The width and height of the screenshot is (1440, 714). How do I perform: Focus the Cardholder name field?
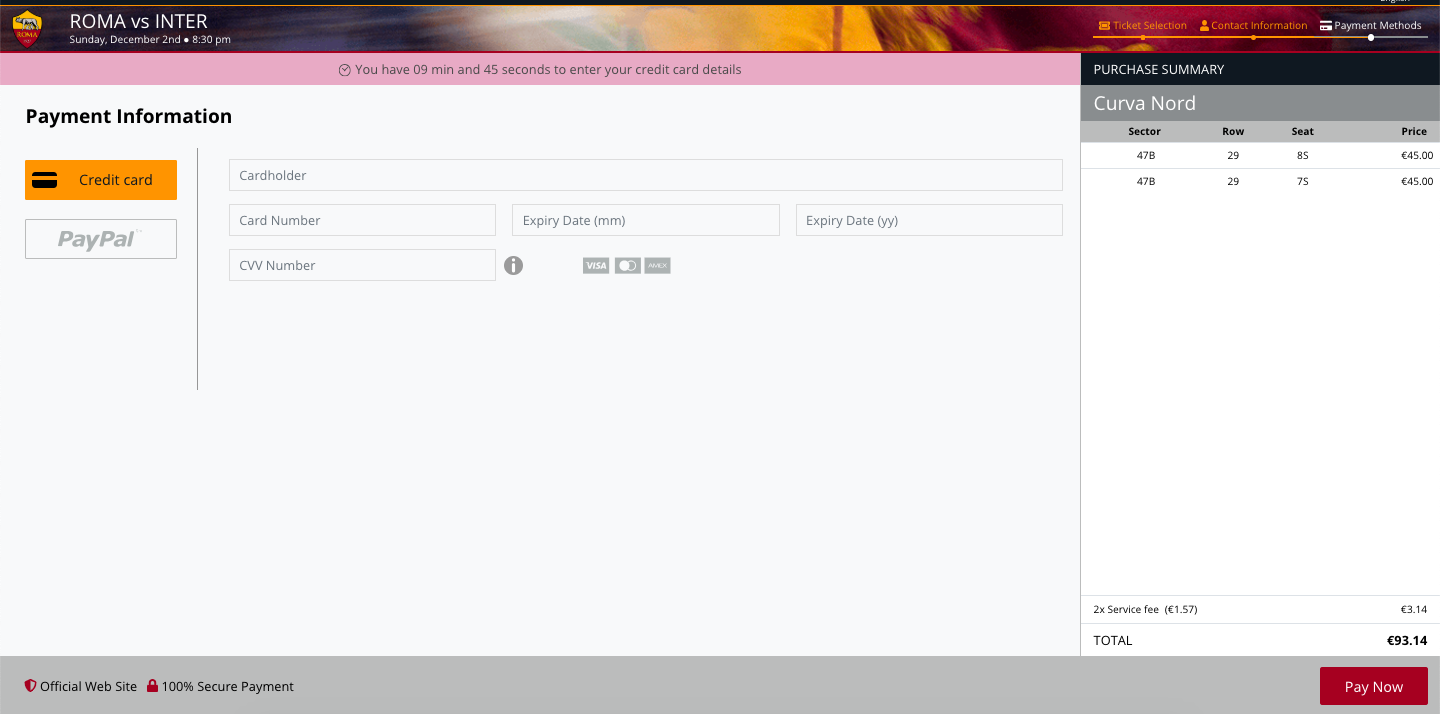[x=646, y=175]
